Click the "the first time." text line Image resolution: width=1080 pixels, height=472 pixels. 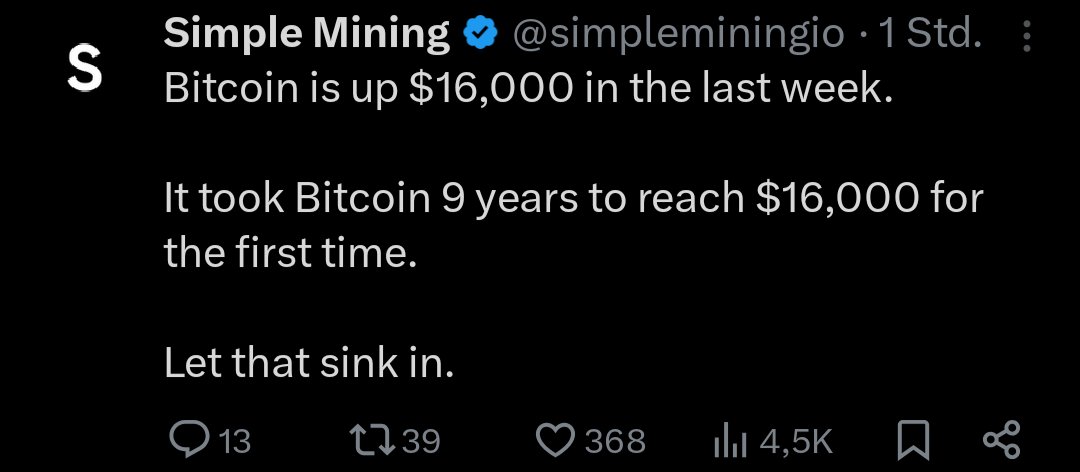(290, 252)
